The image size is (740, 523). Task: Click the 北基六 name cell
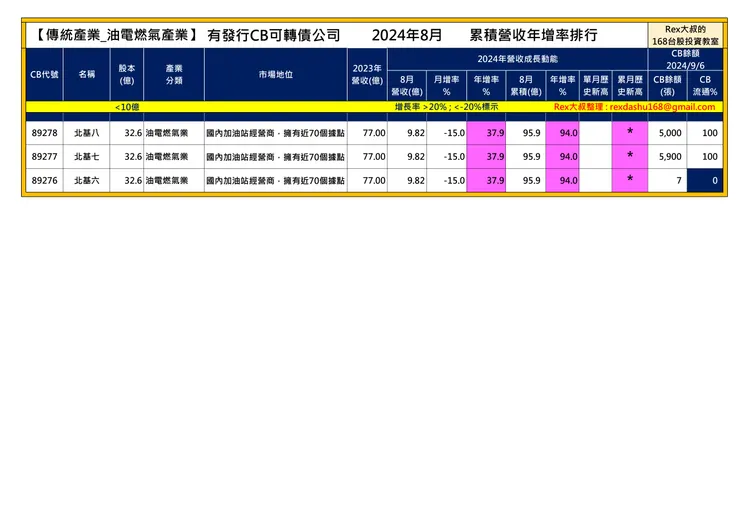click(x=87, y=180)
